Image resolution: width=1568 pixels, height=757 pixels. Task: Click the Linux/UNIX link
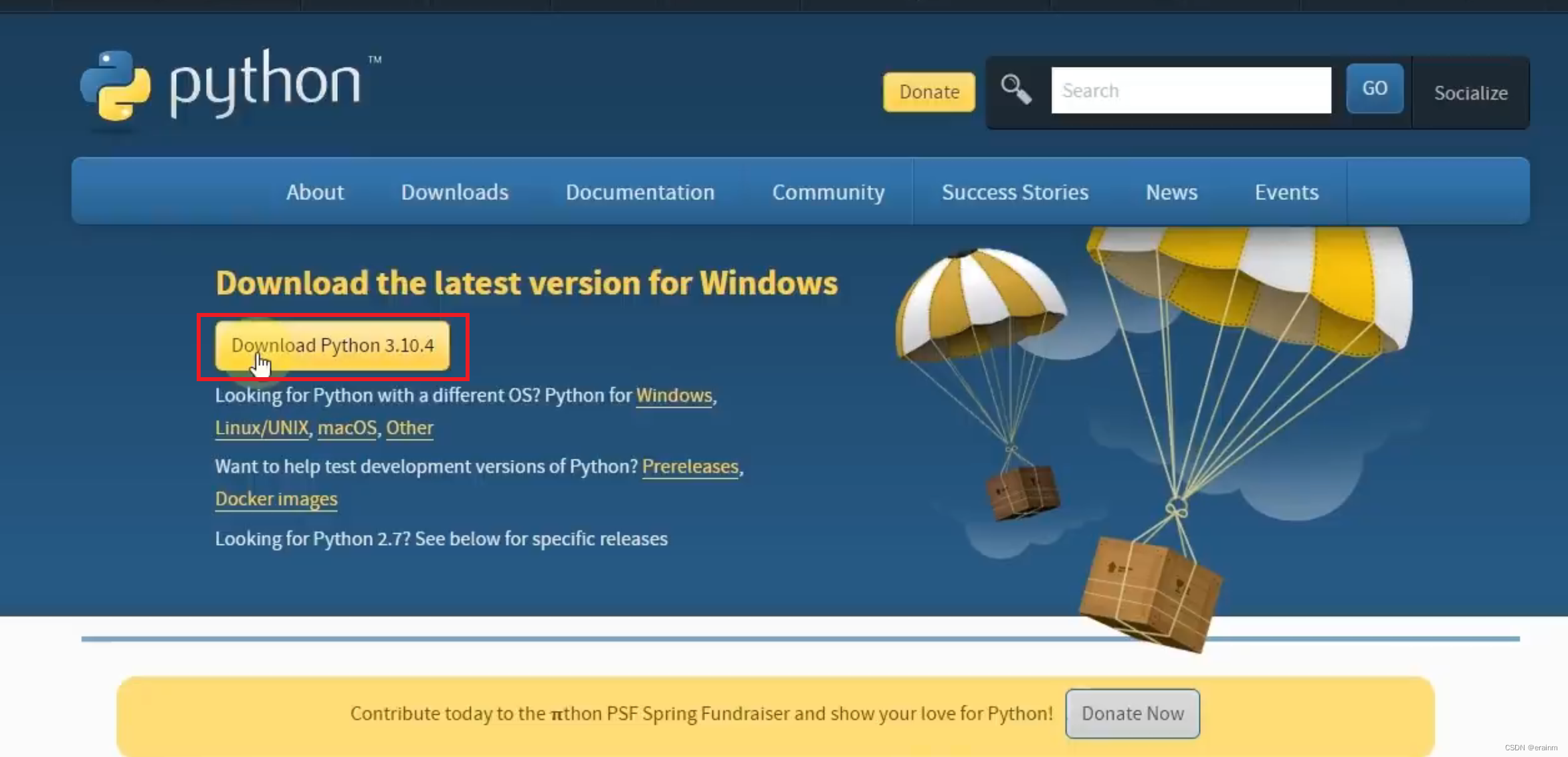point(261,427)
